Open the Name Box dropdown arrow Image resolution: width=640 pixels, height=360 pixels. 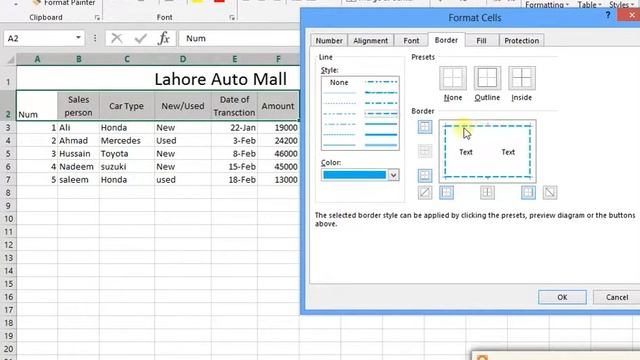(78, 38)
